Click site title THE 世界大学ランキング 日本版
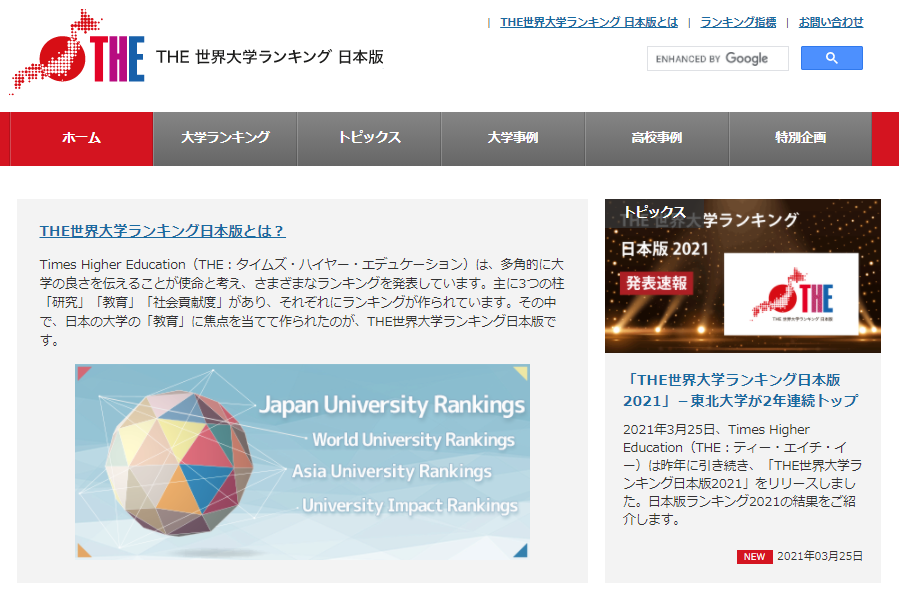The height and width of the screenshot is (593, 899). tap(269, 57)
